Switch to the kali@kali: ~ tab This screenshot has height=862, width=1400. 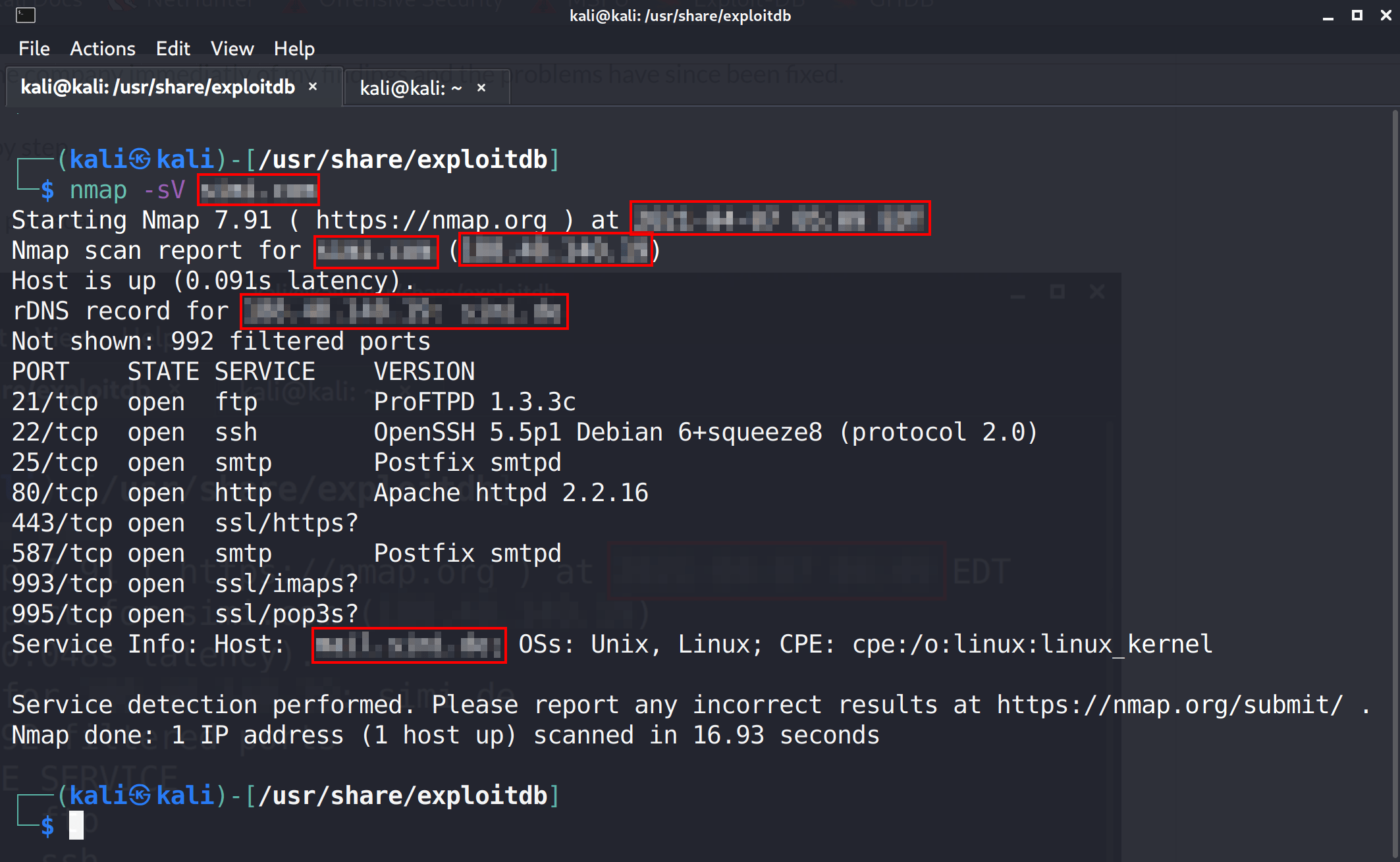pos(410,88)
